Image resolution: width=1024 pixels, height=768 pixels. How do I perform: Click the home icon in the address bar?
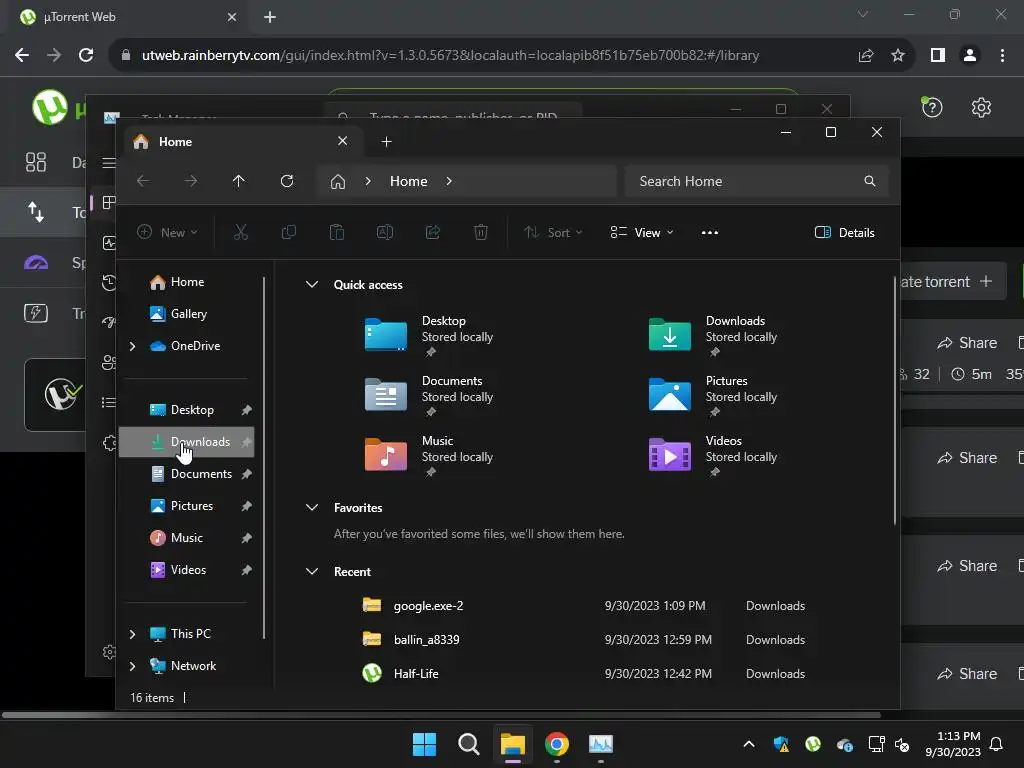point(338,182)
